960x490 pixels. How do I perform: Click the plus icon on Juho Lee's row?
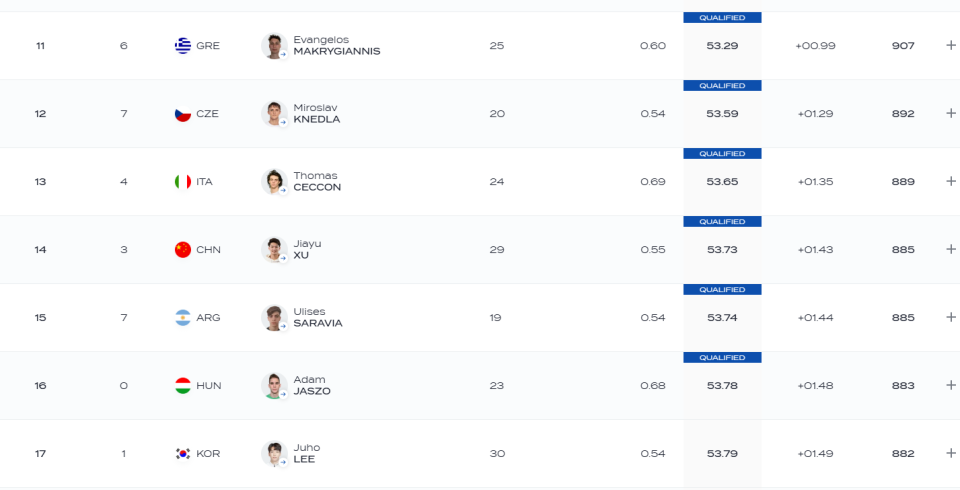click(951, 453)
